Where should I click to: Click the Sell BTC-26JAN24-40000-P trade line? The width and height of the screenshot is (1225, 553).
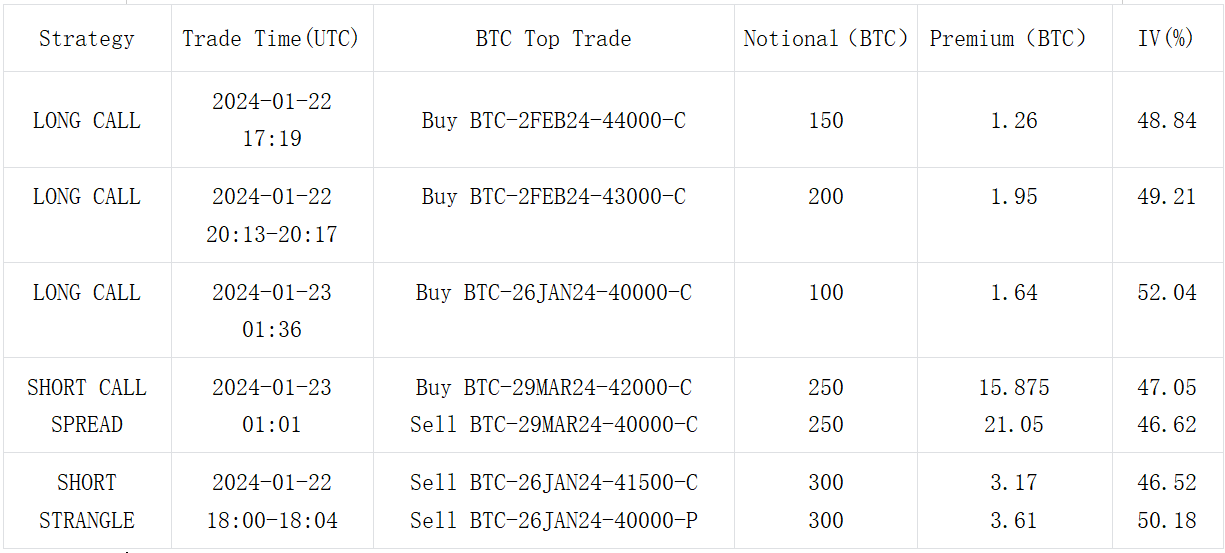(553, 521)
